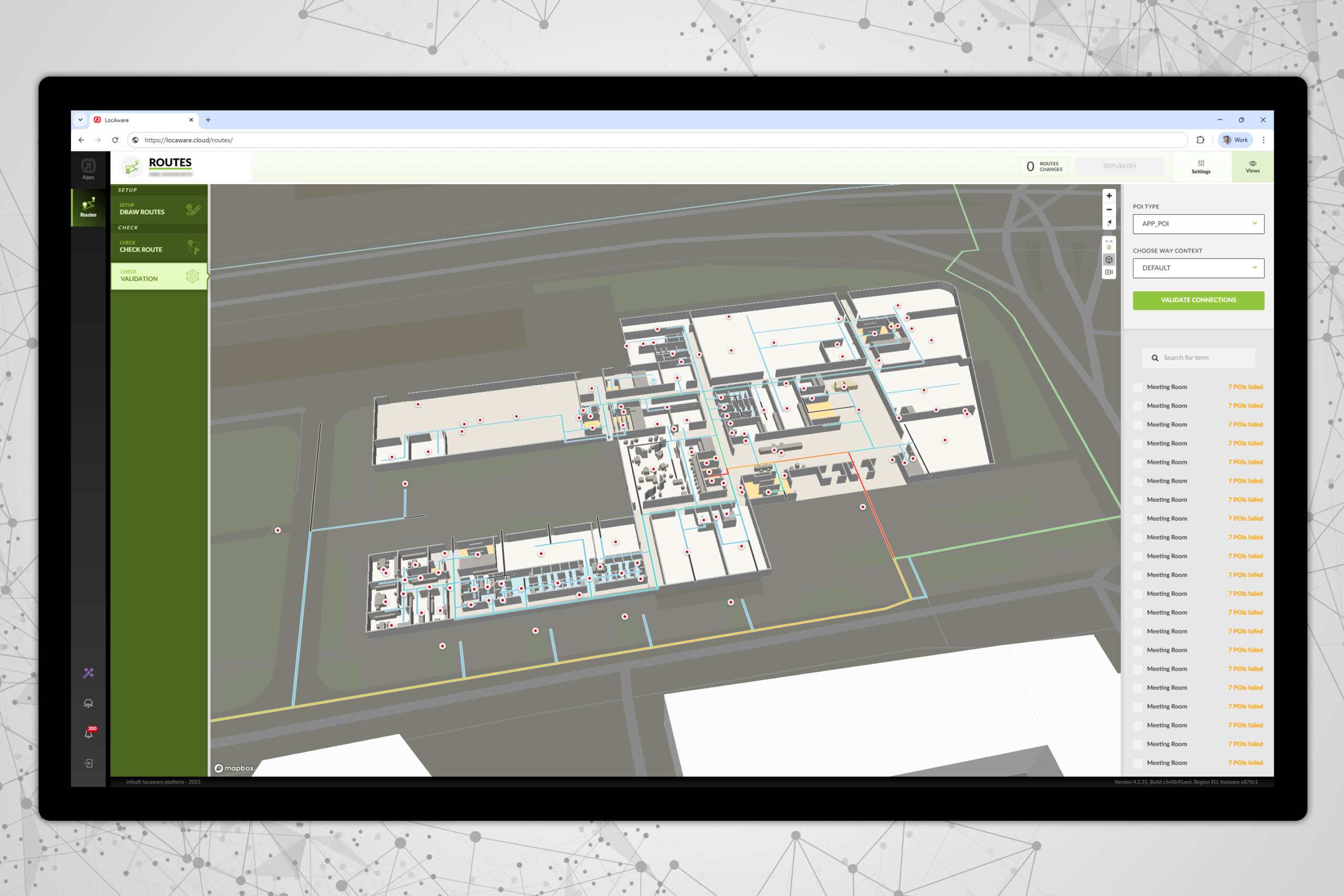Reset the map compass bearing
This screenshot has height=896, width=1344.
(1109, 223)
